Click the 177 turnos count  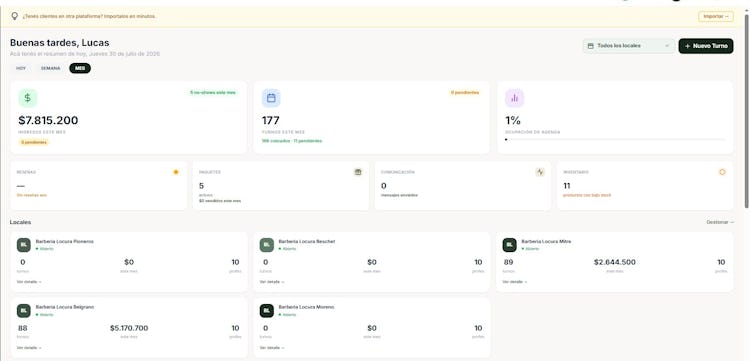click(x=271, y=120)
